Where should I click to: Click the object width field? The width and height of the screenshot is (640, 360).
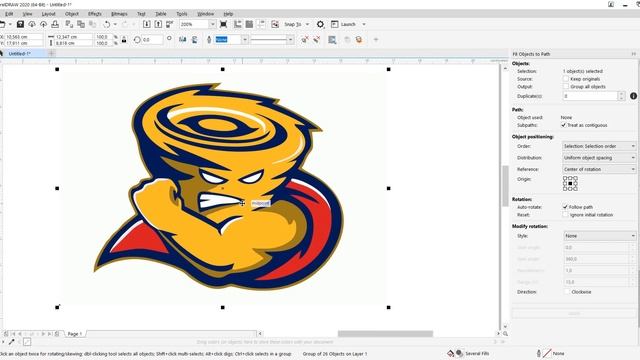pyautogui.click(x=73, y=37)
